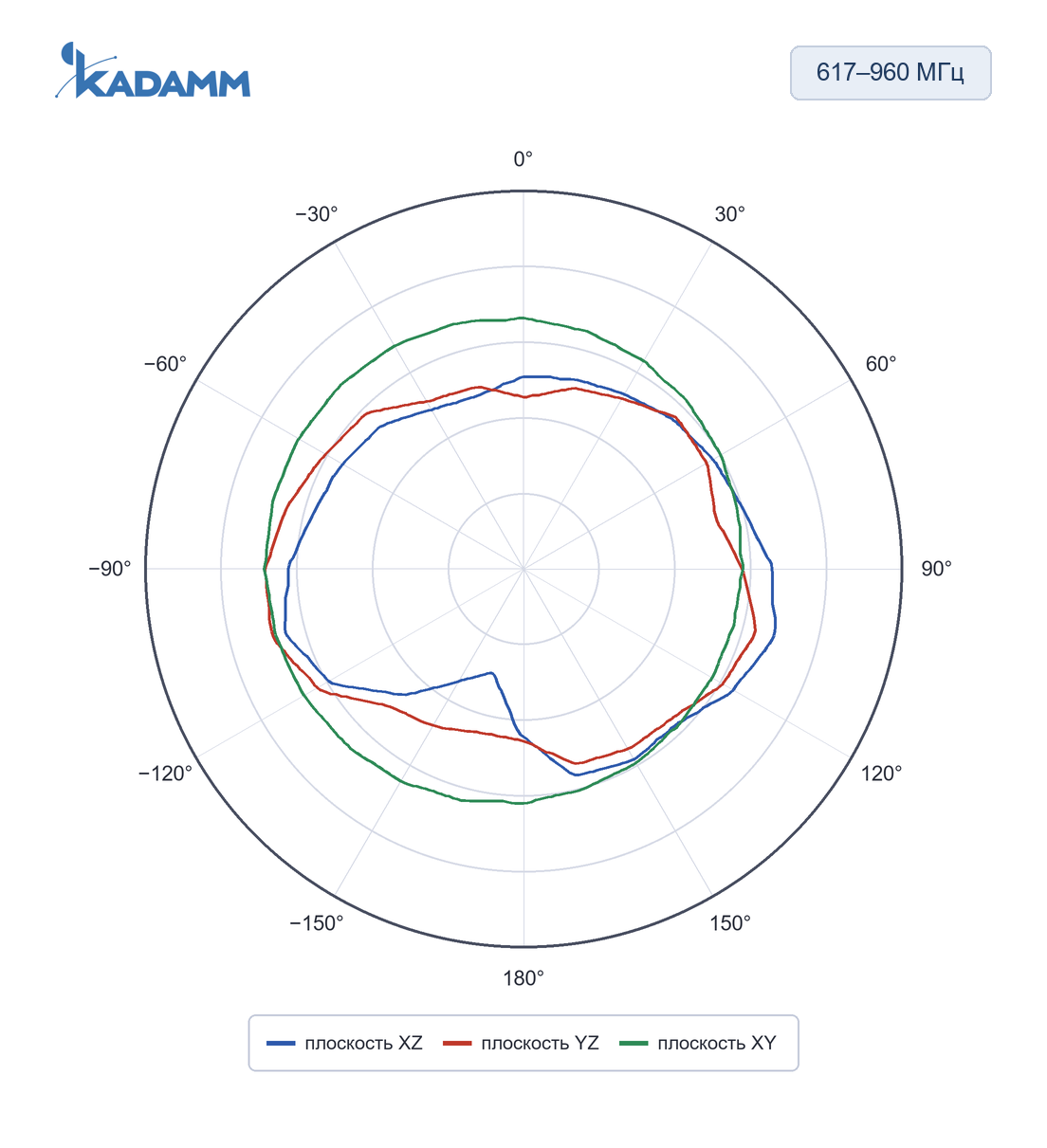The image size is (1047, 1148).
Task: Click the green XY legend line swatch
Action: [x=634, y=1044]
